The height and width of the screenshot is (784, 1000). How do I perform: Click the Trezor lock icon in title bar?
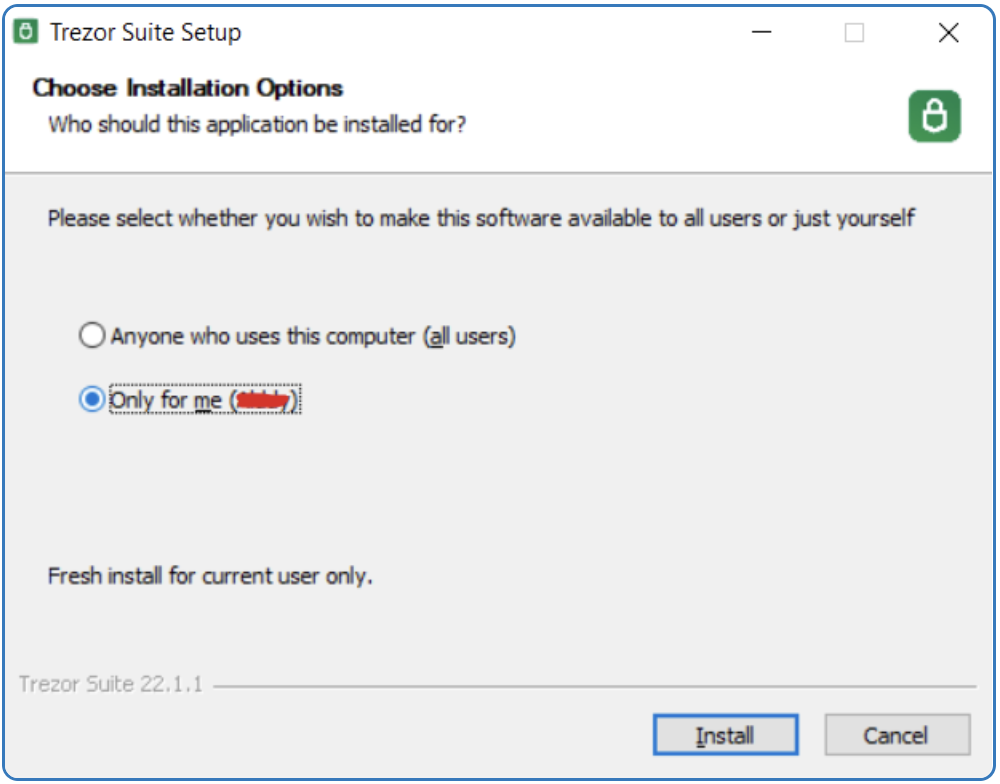click(x=26, y=31)
